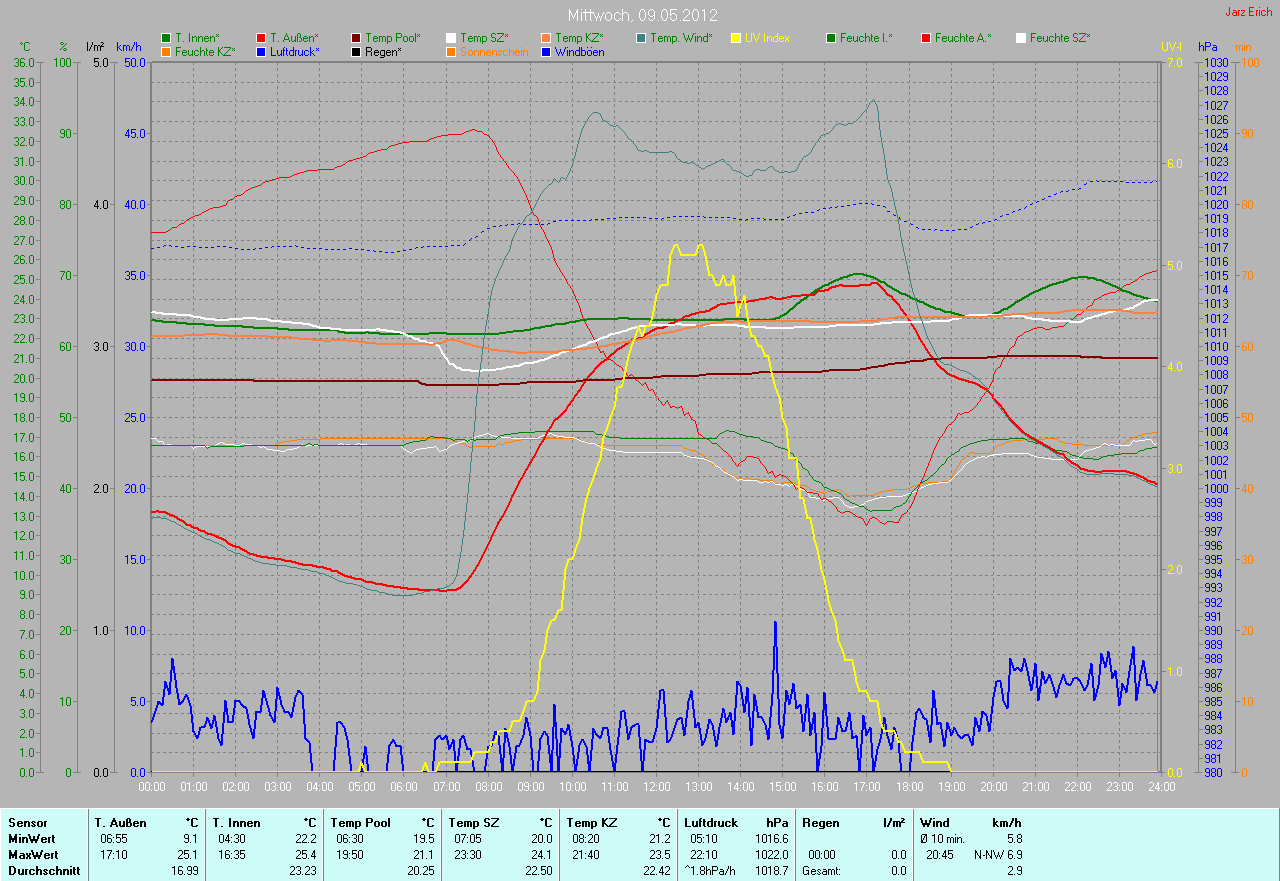
Task: Click the green T. Innen legend square
Action: [166, 38]
